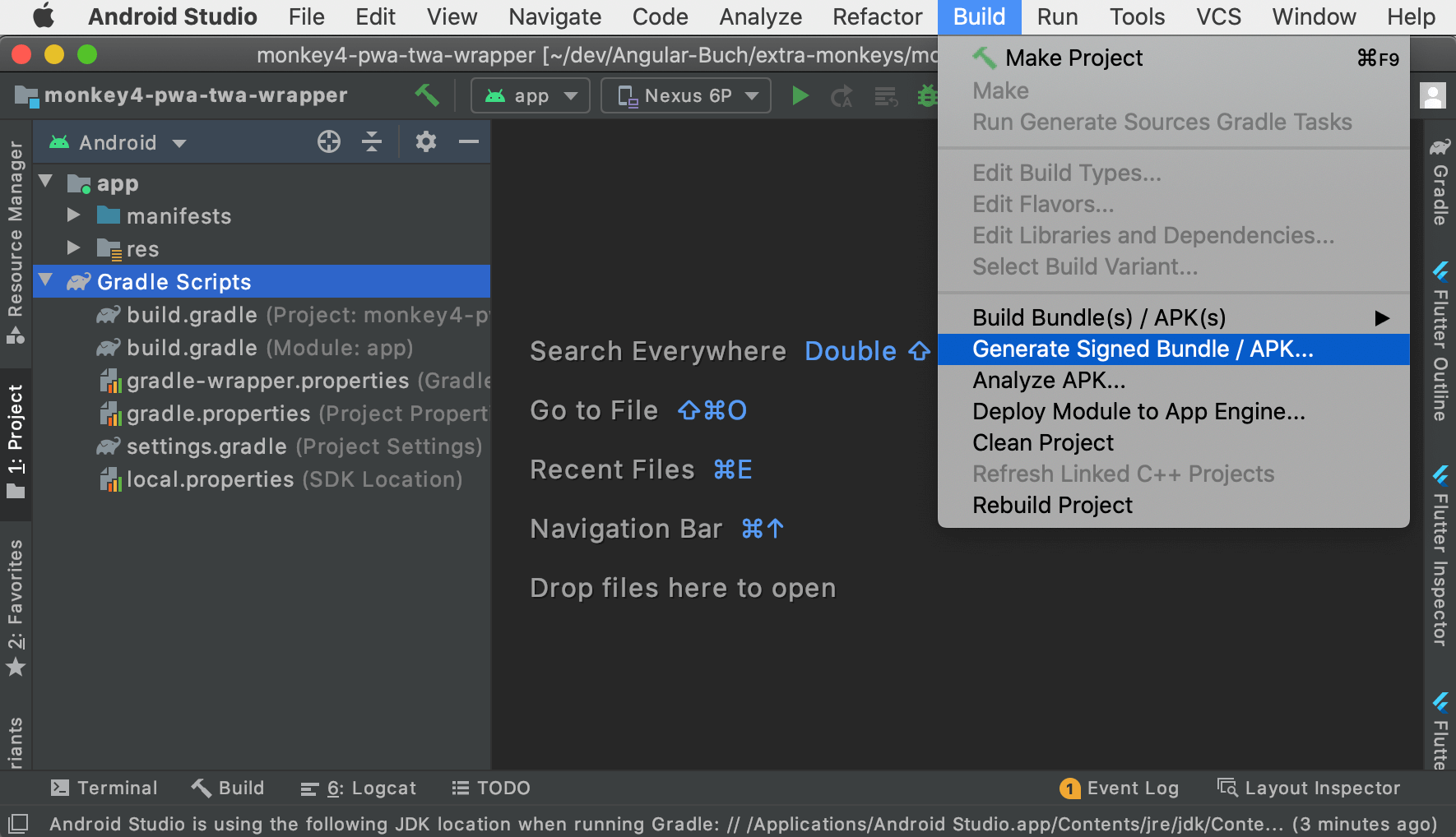Click the Android Studio app menu
1456x837 pixels.
173,16
